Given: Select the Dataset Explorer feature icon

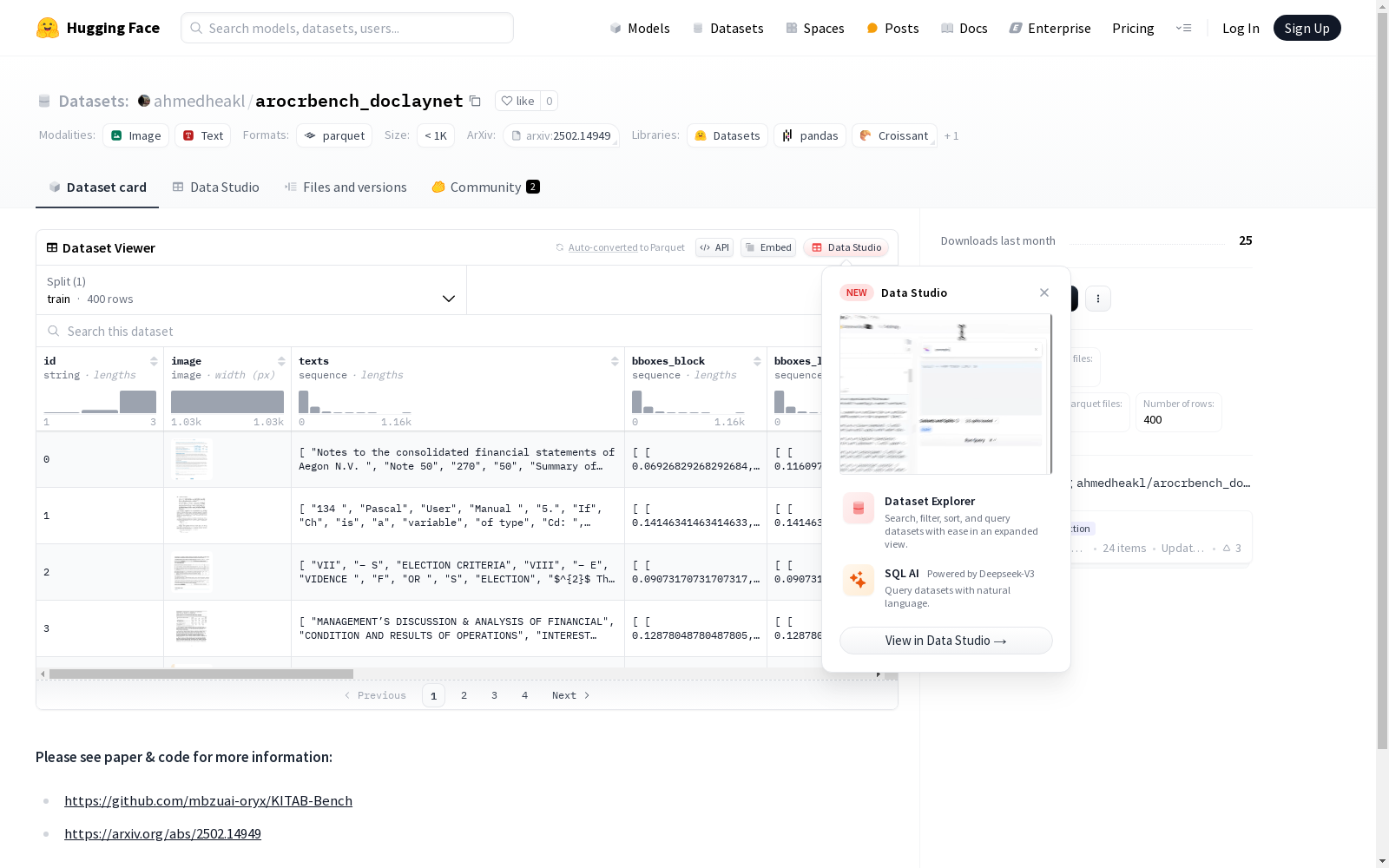Looking at the screenshot, I should tap(859, 509).
